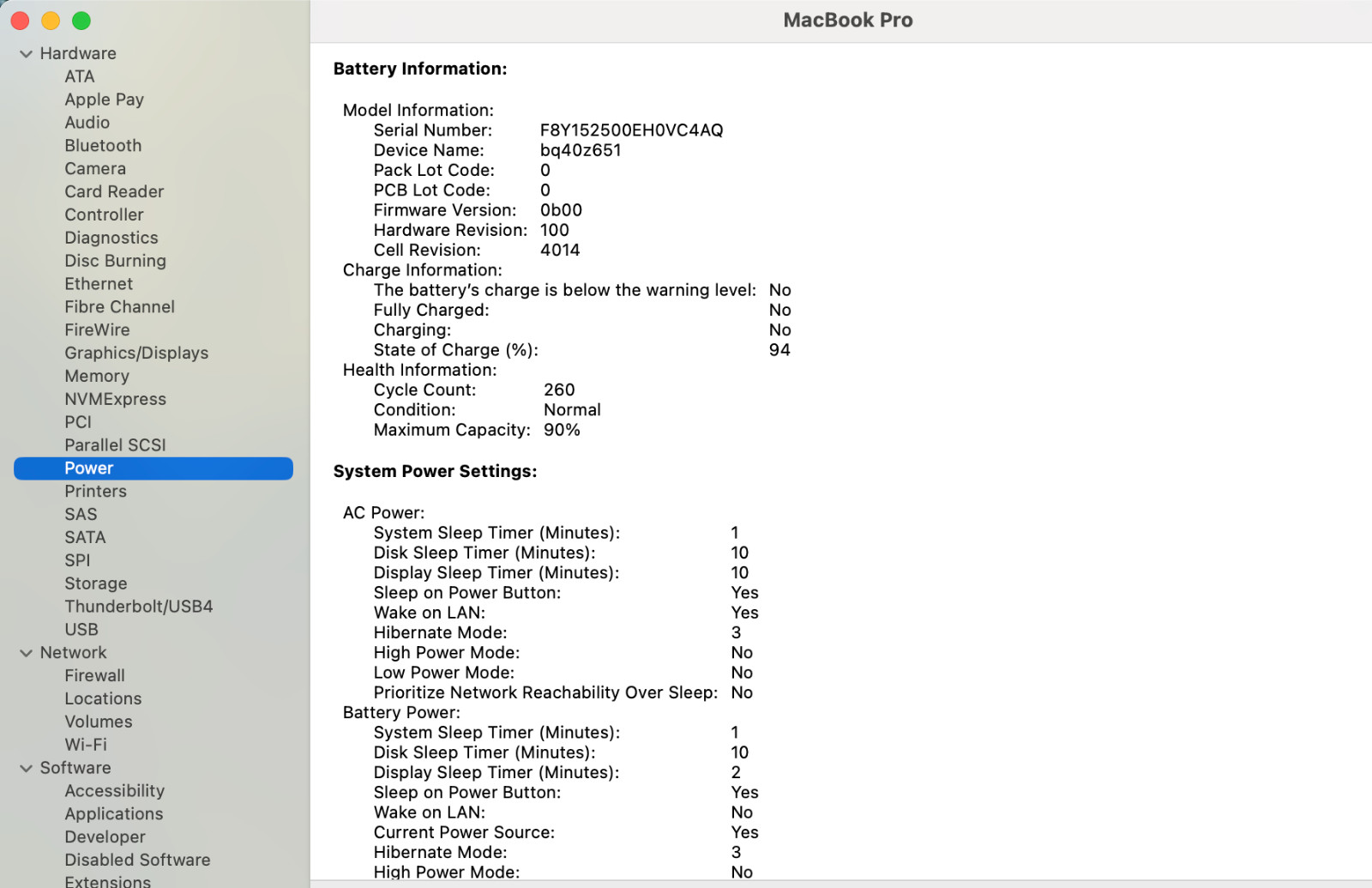View Wi-Fi network details

tap(86, 745)
